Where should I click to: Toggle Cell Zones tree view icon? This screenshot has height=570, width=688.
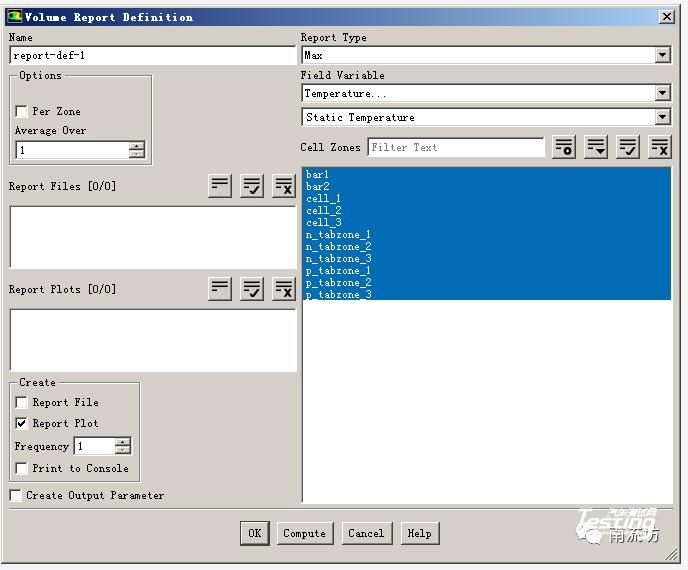pos(596,147)
